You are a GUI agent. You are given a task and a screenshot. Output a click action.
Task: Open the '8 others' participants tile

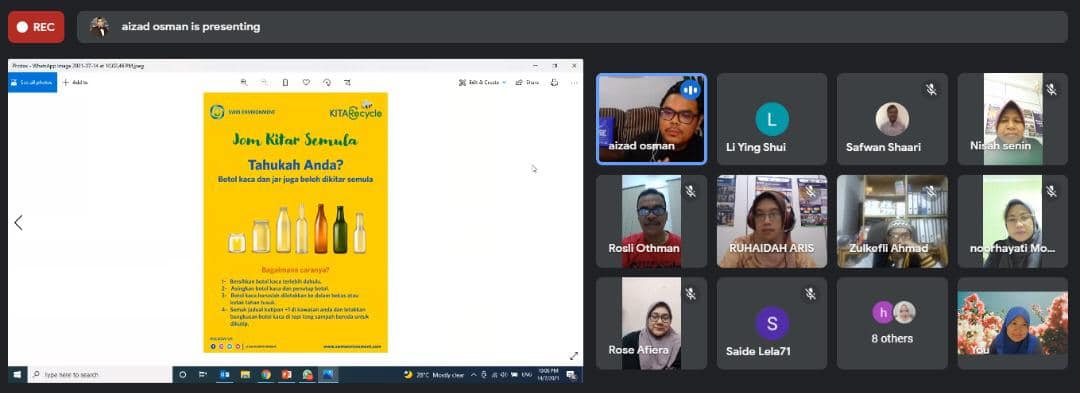pyautogui.click(x=892, y=323)
